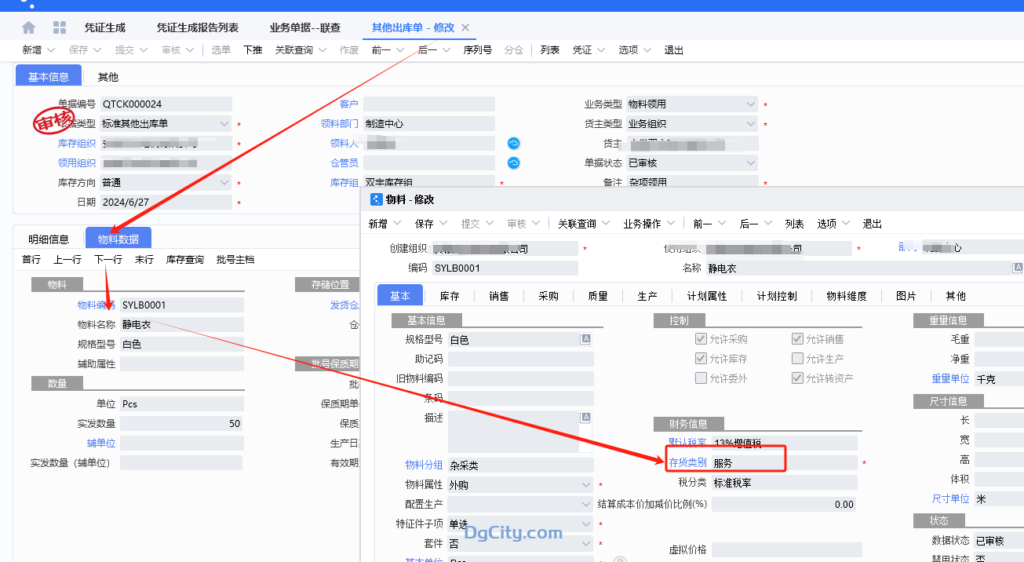Click 首行 in the detail row navigation
The width and height of the screenshot is (1024, 562).
(x=31, y=260)
